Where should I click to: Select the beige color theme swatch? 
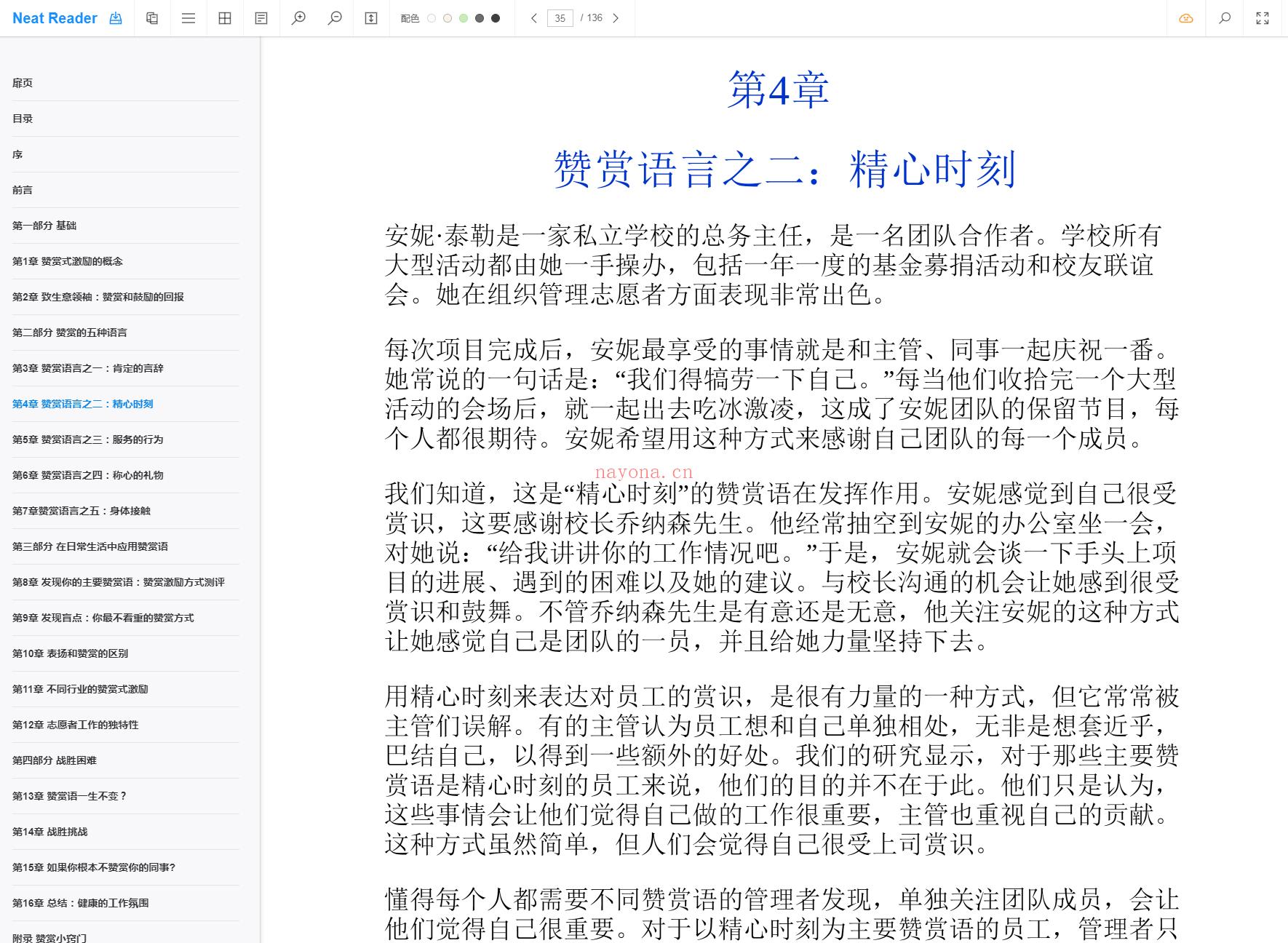[448, 18]
